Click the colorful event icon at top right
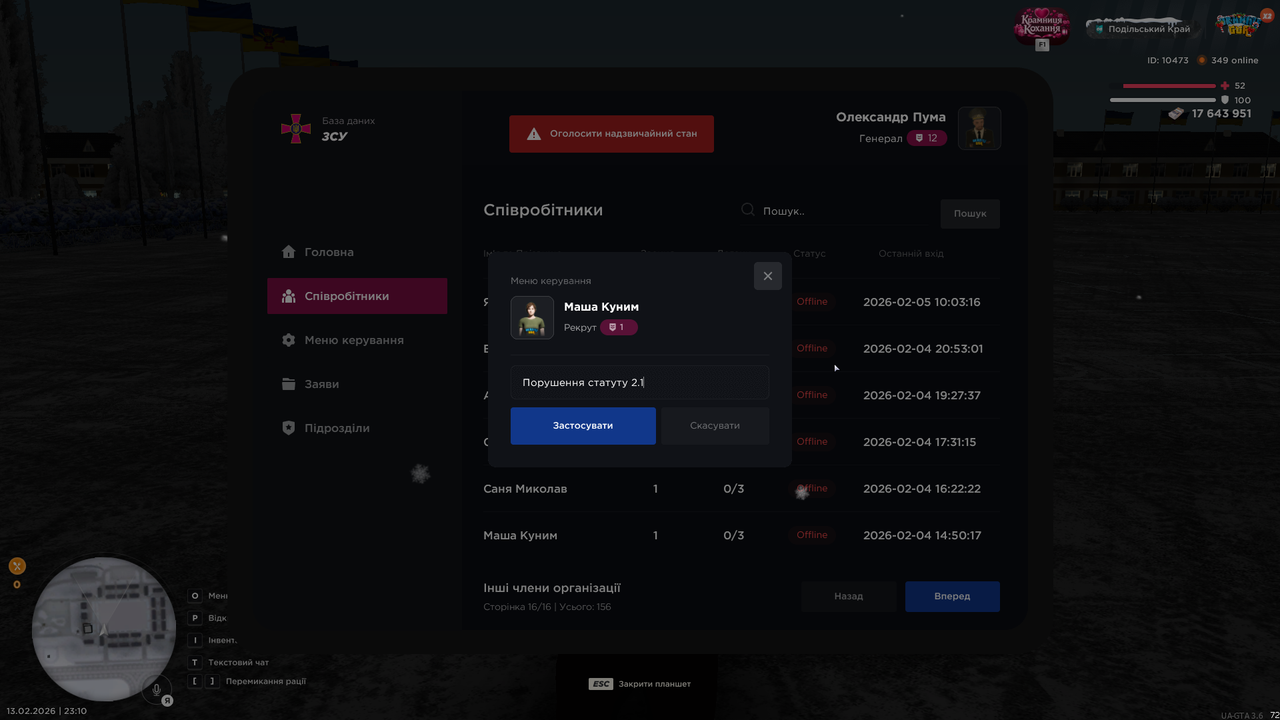 click(x=1240, y=24)
